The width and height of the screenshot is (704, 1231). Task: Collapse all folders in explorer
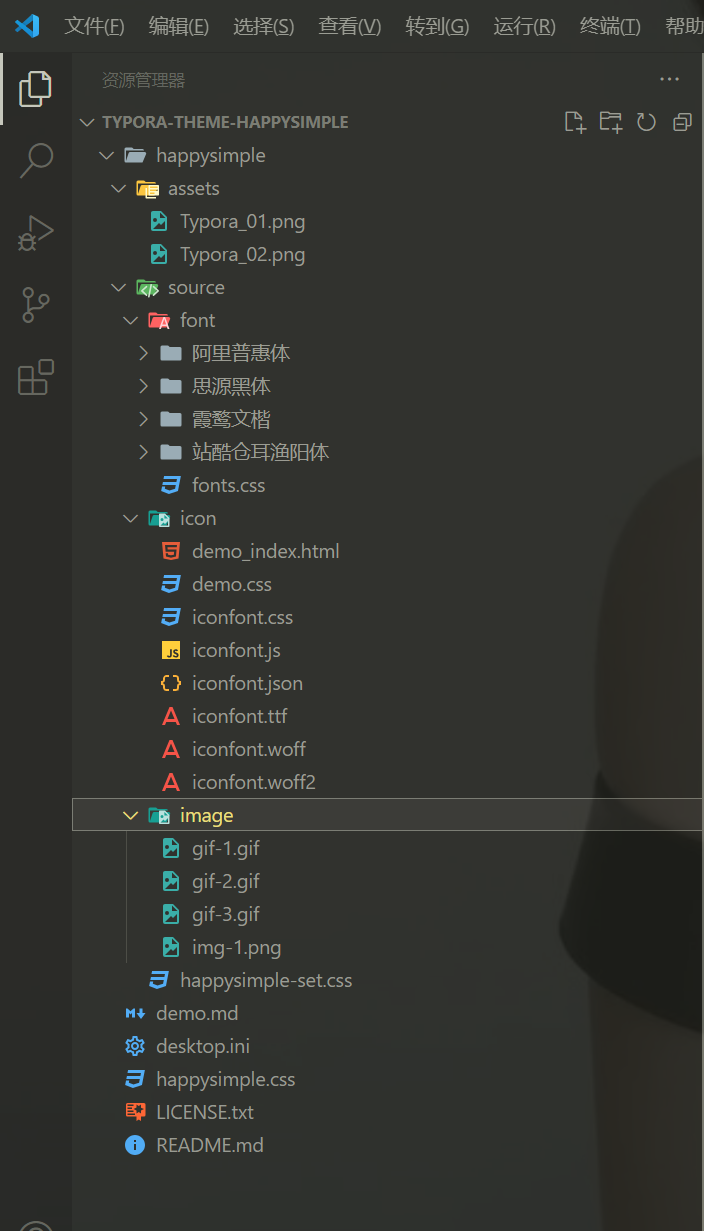coord(682,122)
